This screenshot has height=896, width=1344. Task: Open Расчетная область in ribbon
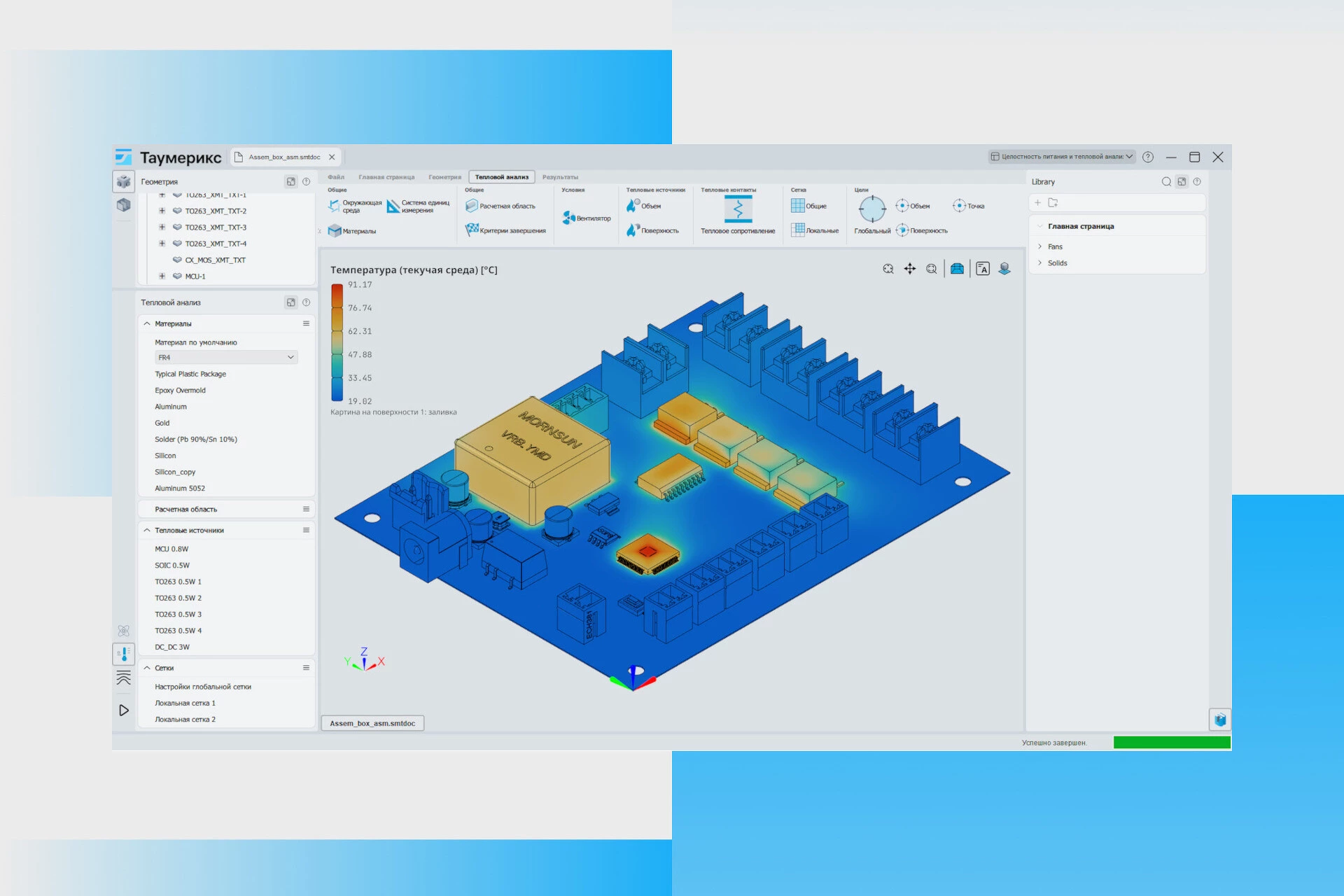(x=472, y=206)
